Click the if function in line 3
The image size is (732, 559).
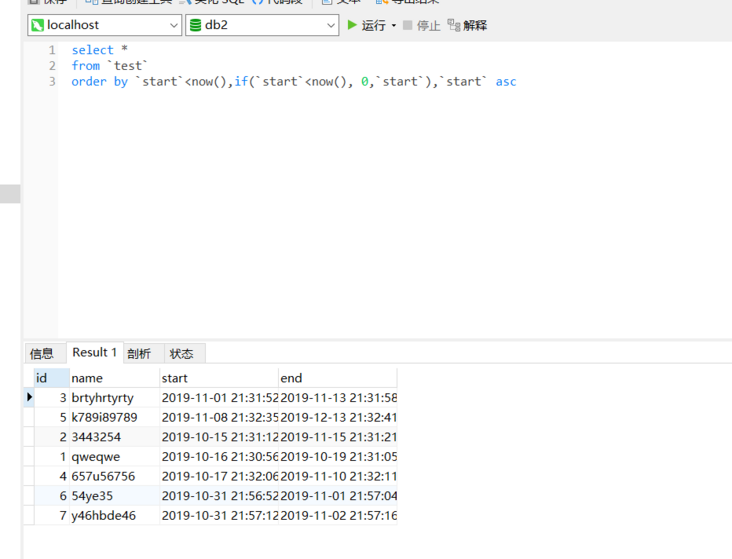pyautogui.click(x=241, y=82)
